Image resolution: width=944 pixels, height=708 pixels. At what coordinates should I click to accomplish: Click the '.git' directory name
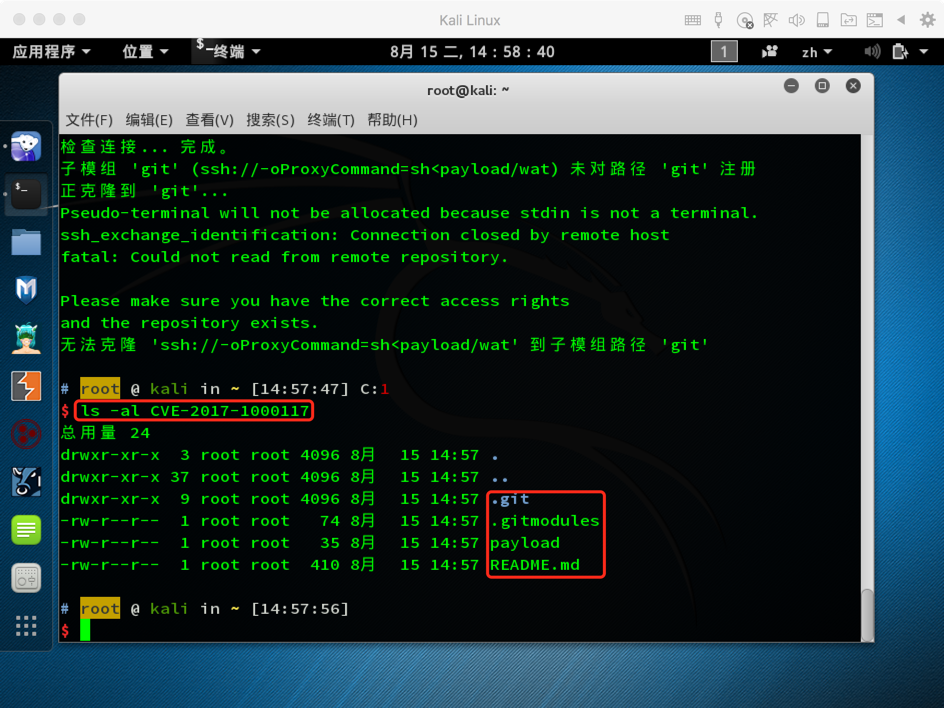[x=510, y=499]
